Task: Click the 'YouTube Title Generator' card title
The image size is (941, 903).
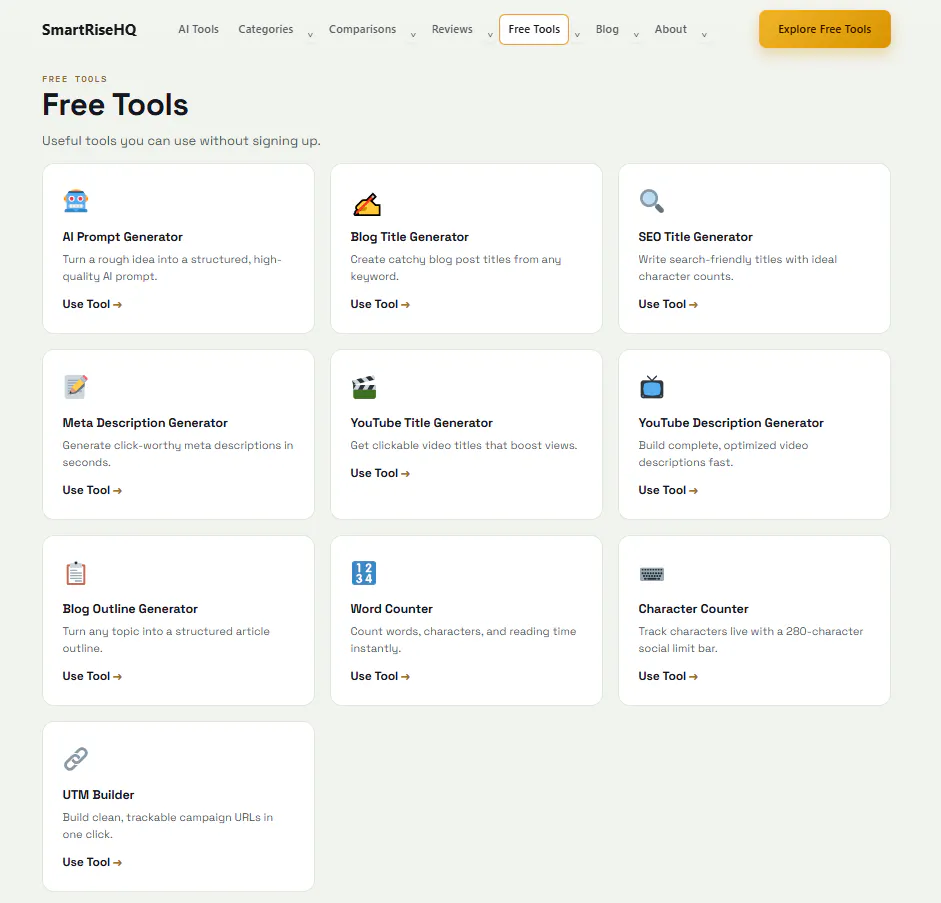Action: coord(421,423)
